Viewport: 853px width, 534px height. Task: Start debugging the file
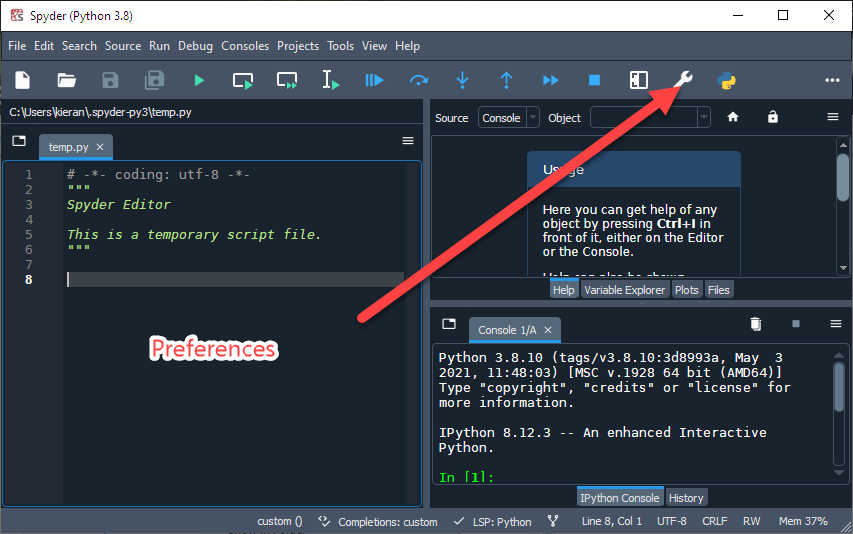(374, 80)
